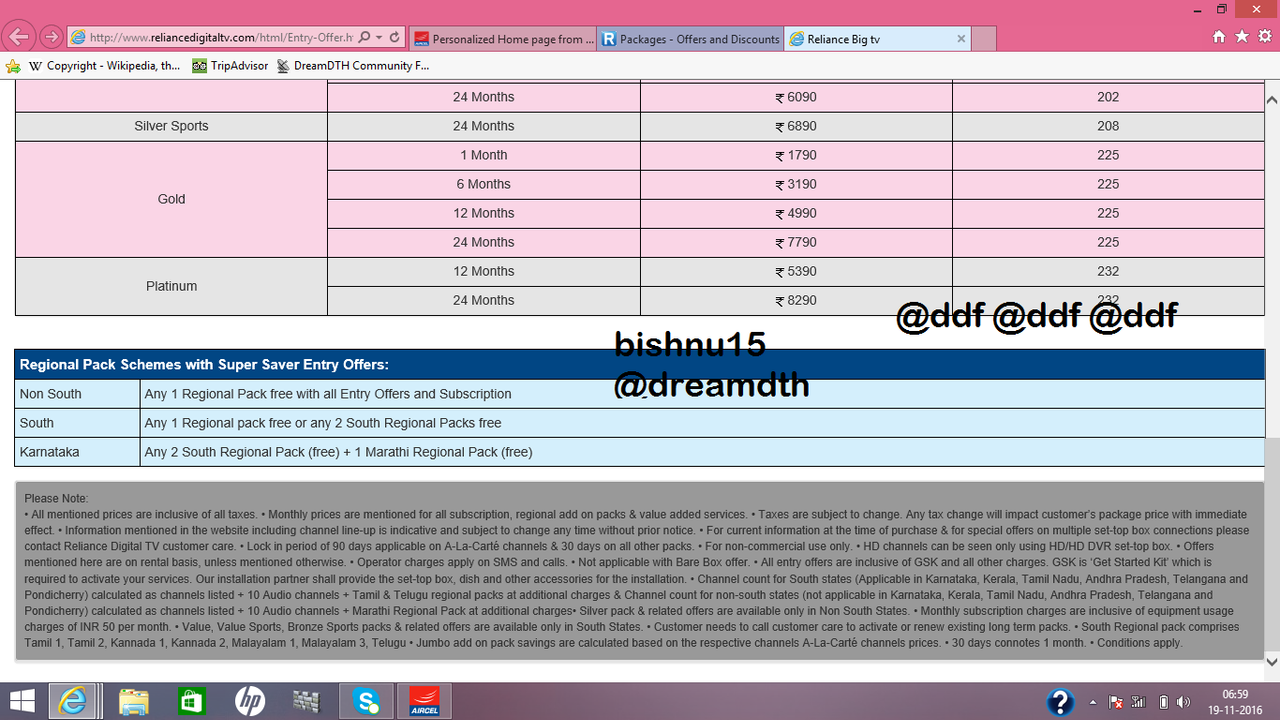Open the TripAdvisor favorites bar link
This screenshot has width=1280, height=720.
pos(230,66)
